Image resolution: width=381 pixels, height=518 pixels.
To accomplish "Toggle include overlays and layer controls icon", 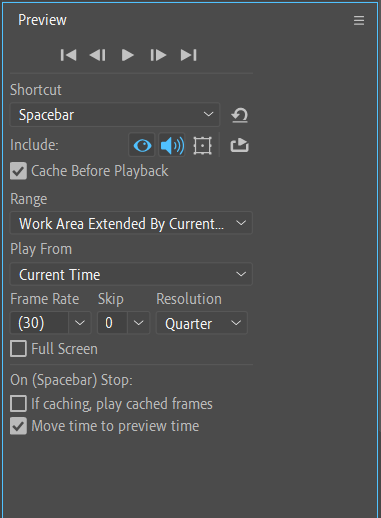I will click(202, 146).
